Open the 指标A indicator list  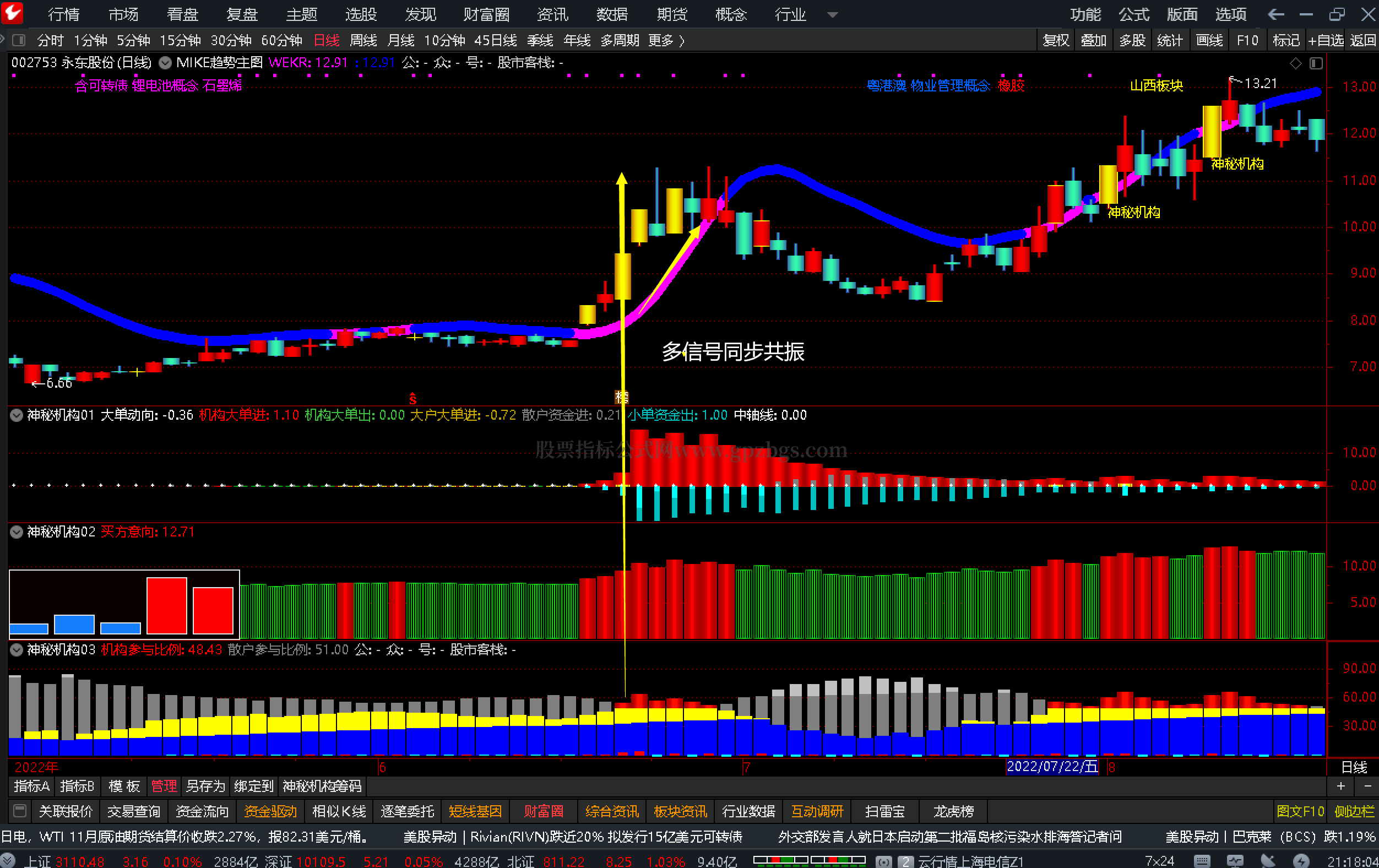(32, 786)
